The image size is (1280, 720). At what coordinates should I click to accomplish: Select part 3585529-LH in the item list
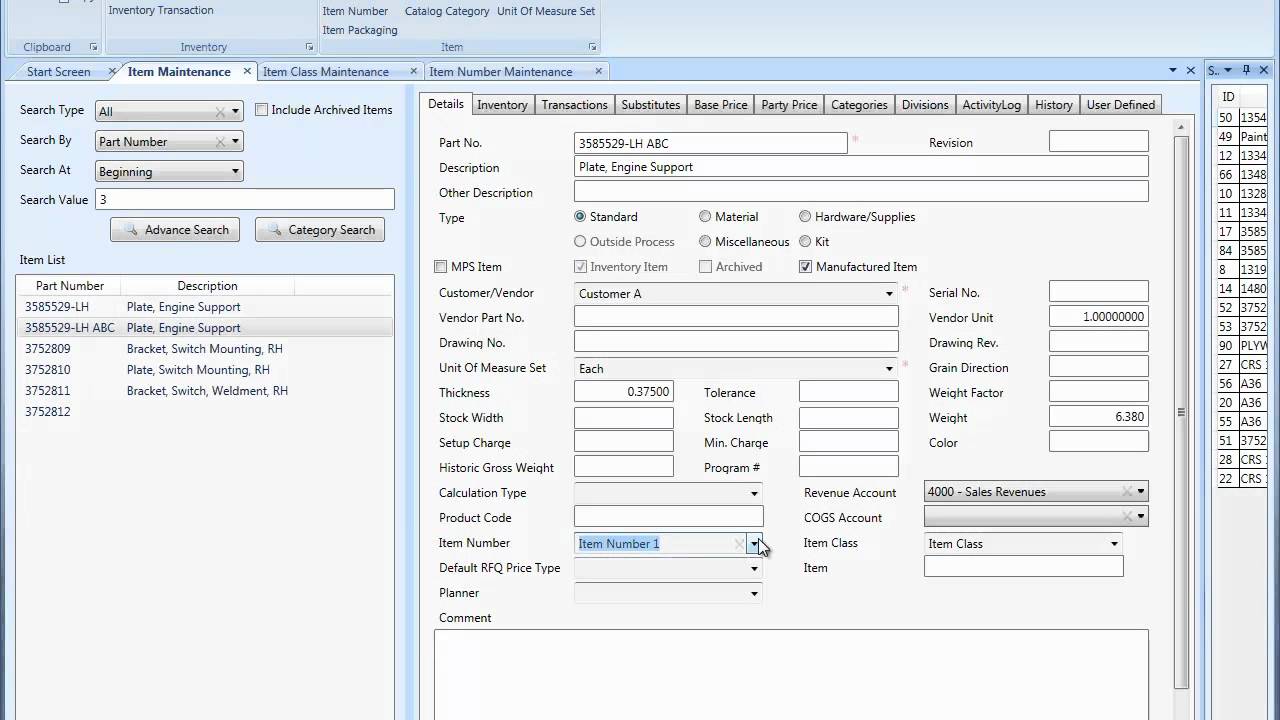click(x=204, y=307)
